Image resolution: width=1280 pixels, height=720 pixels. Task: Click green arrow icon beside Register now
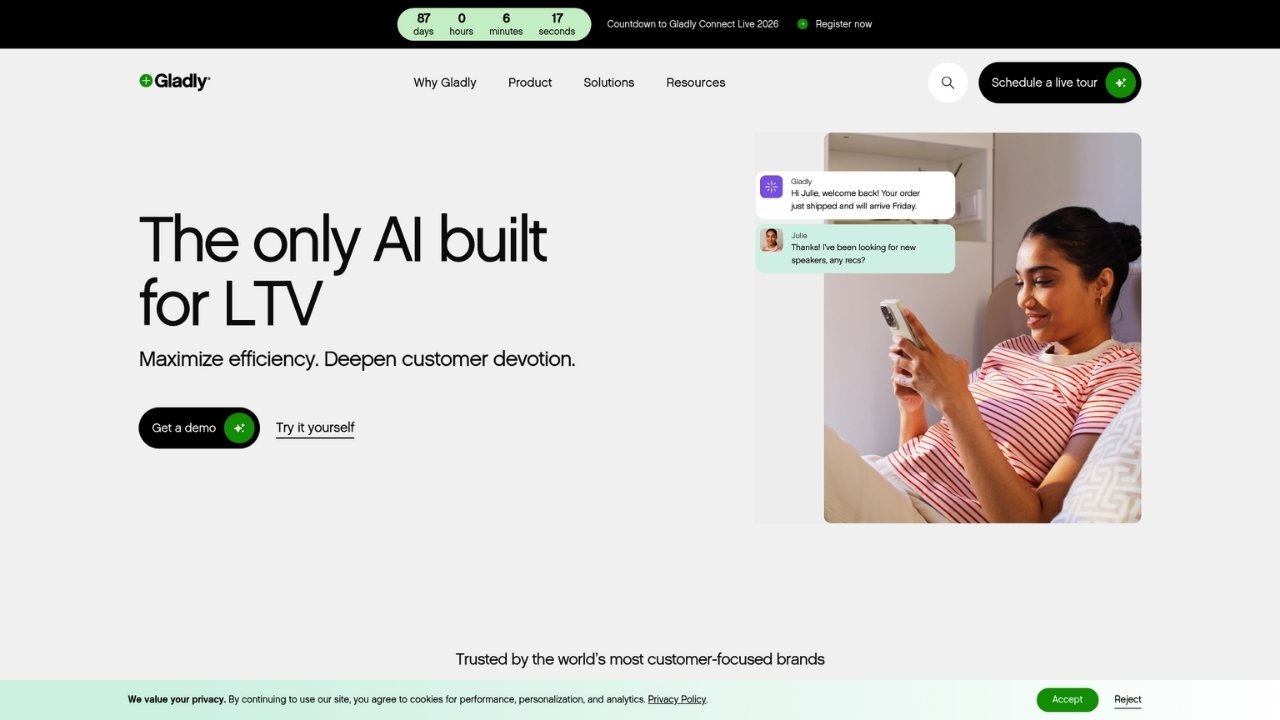[803, 24]
